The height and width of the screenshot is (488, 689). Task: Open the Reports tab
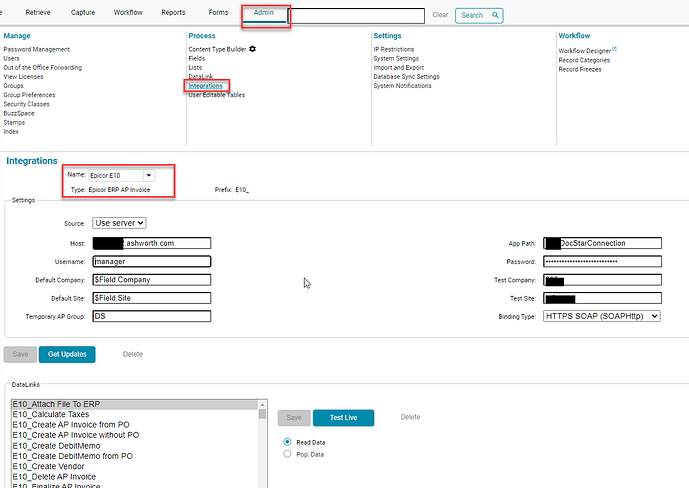click(x=173, y=12)
